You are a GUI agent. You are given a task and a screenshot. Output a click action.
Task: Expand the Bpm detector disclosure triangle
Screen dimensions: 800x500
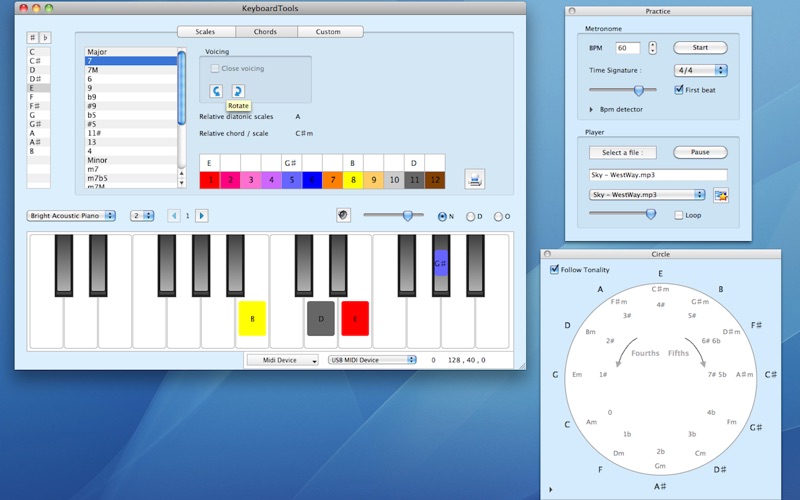click(591, 109)
